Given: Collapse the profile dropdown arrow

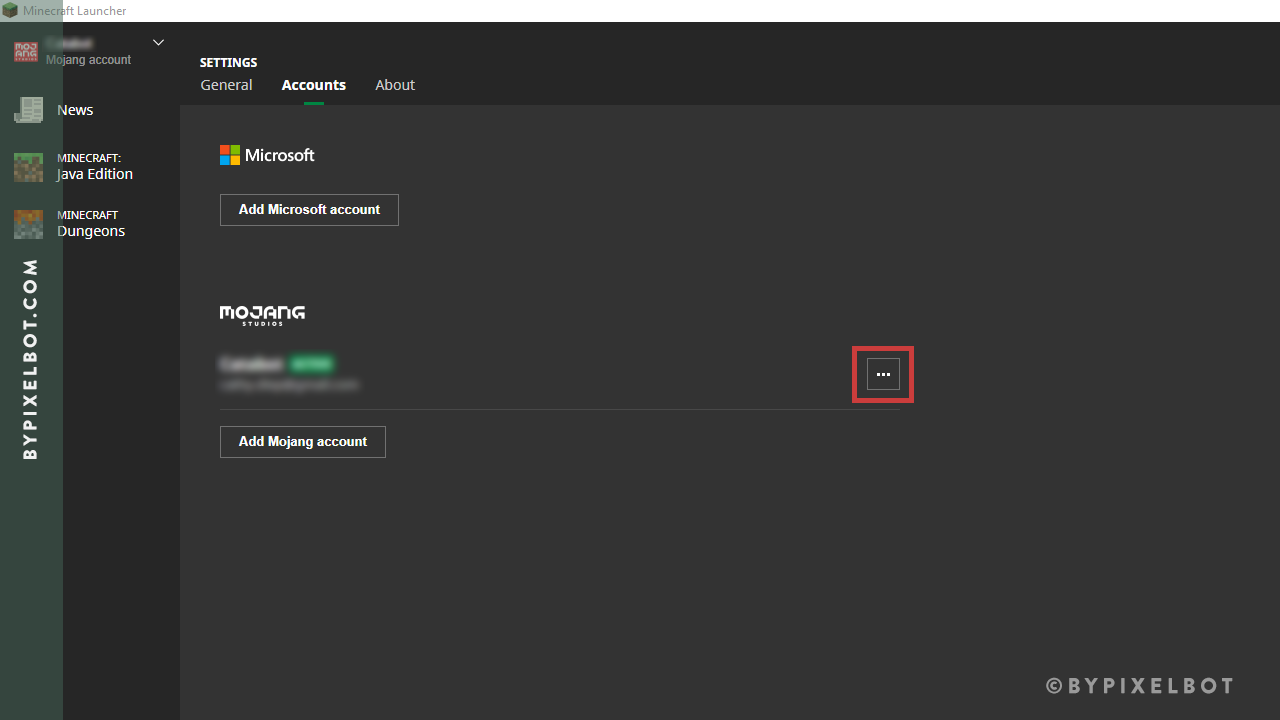Looking at the screenshot, I should pyautogui.click(x=158, y=42).
